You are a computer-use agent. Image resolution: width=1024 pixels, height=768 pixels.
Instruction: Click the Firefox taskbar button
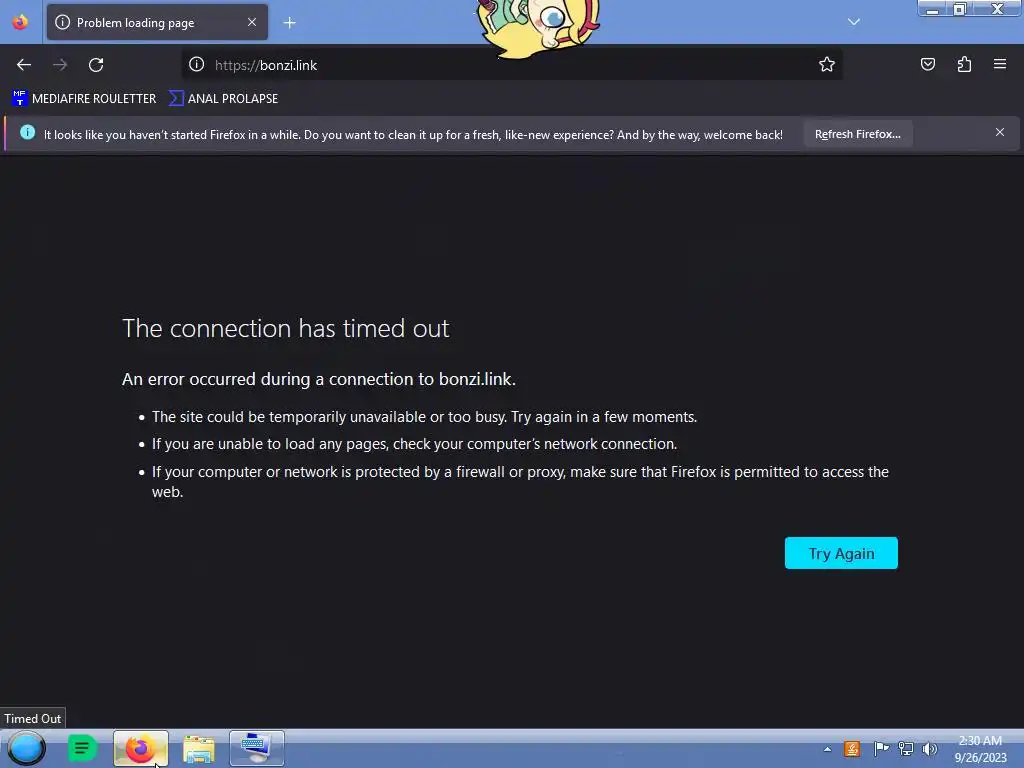140,748
